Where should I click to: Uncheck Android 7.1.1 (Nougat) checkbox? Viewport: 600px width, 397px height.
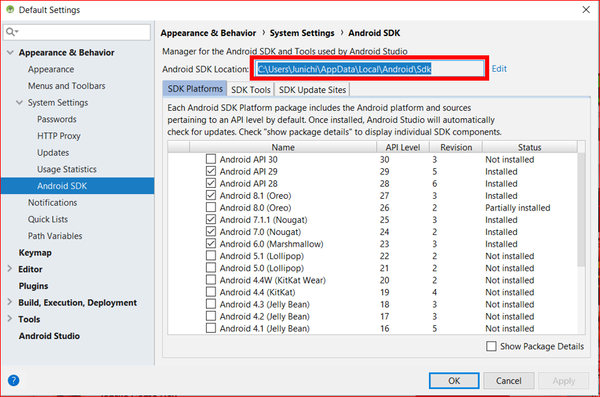coord(211,219)
